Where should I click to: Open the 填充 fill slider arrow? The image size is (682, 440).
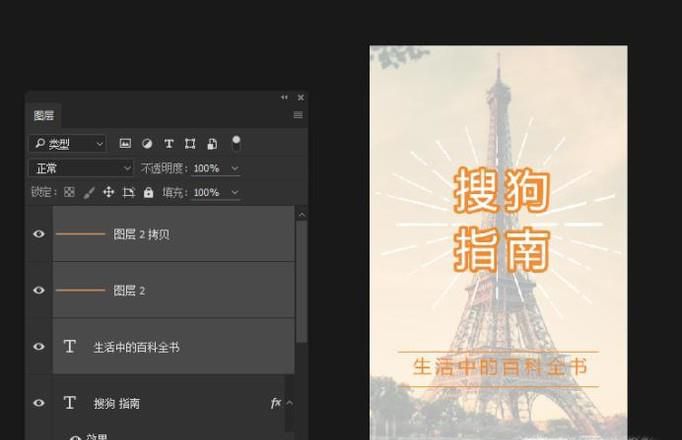pyautogui.click(x=235, y=192)
